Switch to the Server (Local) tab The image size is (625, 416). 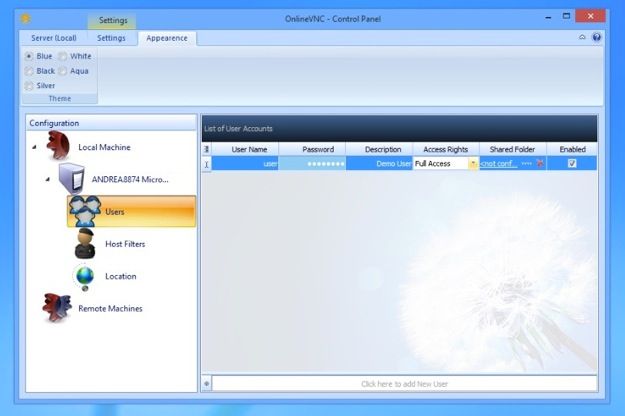point(54,38)
